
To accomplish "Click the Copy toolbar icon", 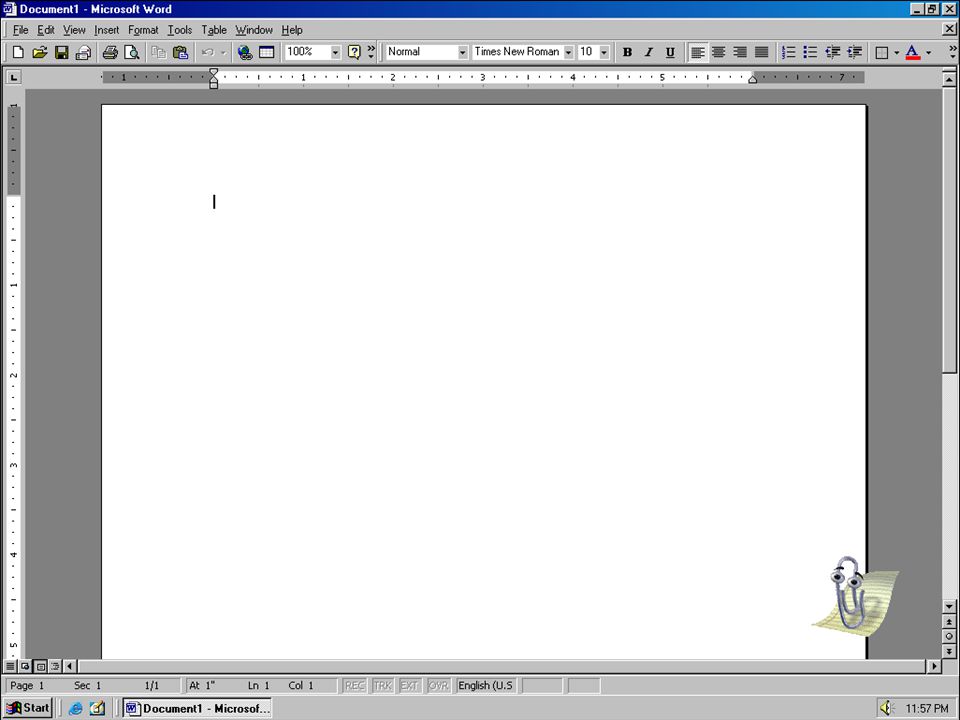I will [159, 52].
